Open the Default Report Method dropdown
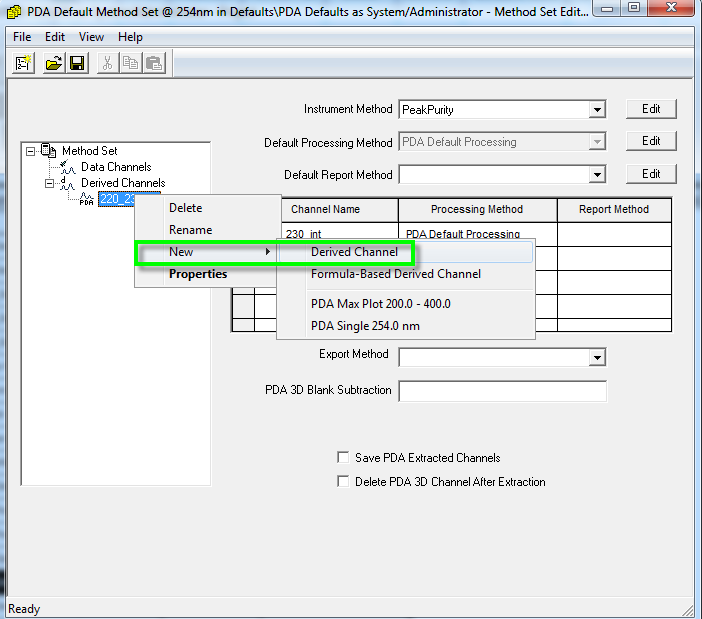The width and height of the screenshot is (702, 619). tap(597, 175)
